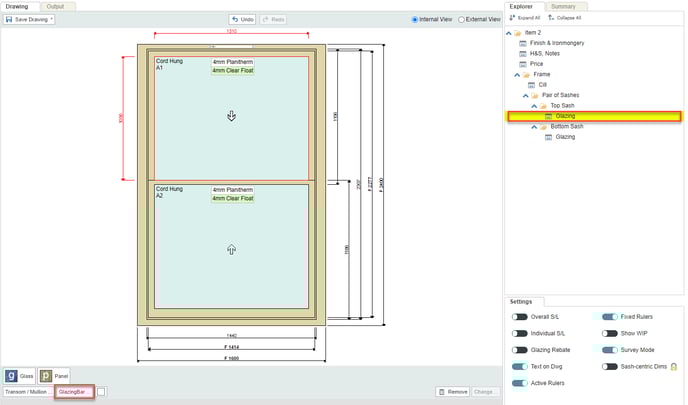The width and height of the screenshot is (688, 405).
Task: Click the up arrow in bottom sash
Action: tap(231, 249)
